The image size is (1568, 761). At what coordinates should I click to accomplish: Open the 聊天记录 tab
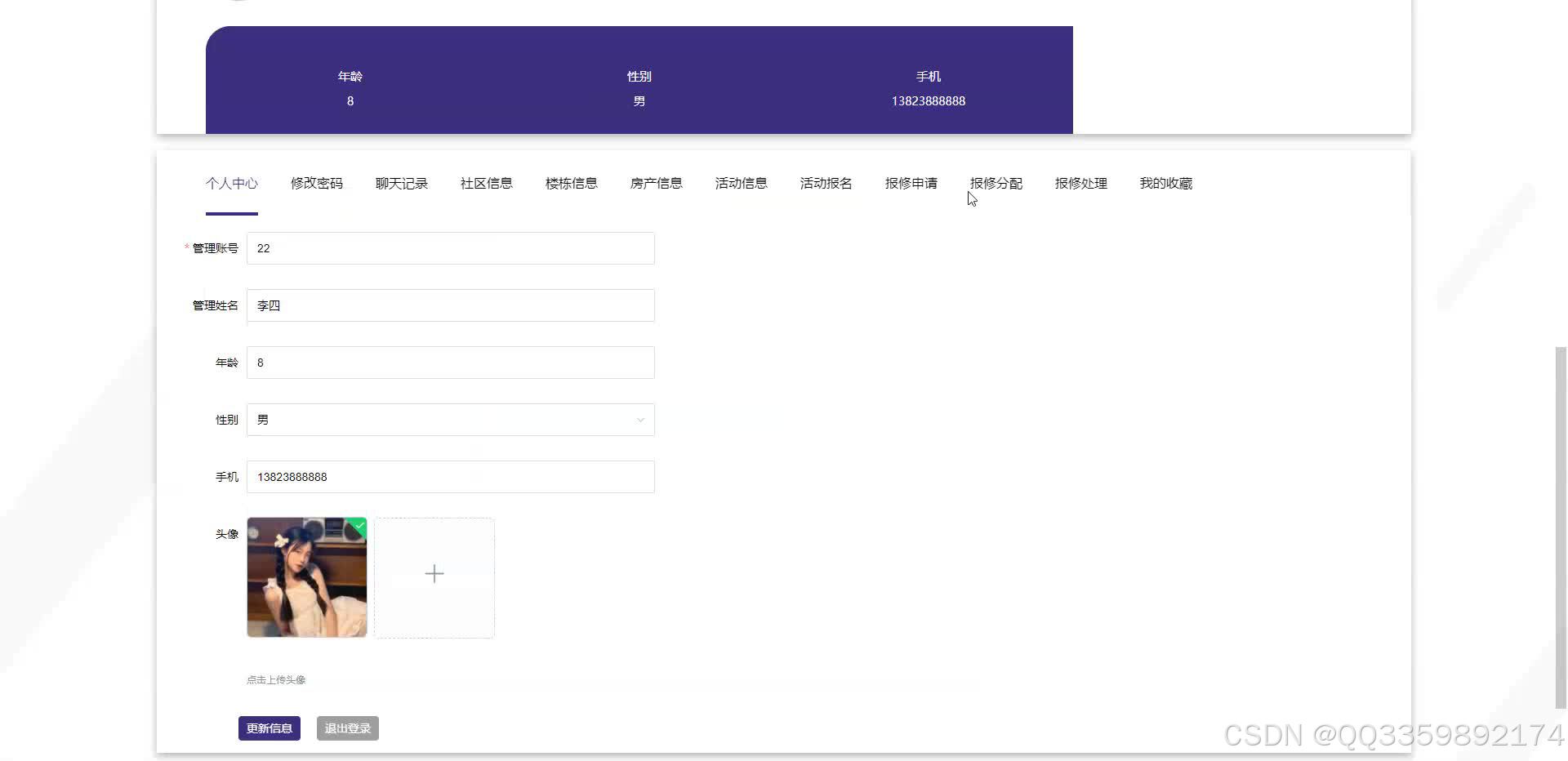(402, 184)
